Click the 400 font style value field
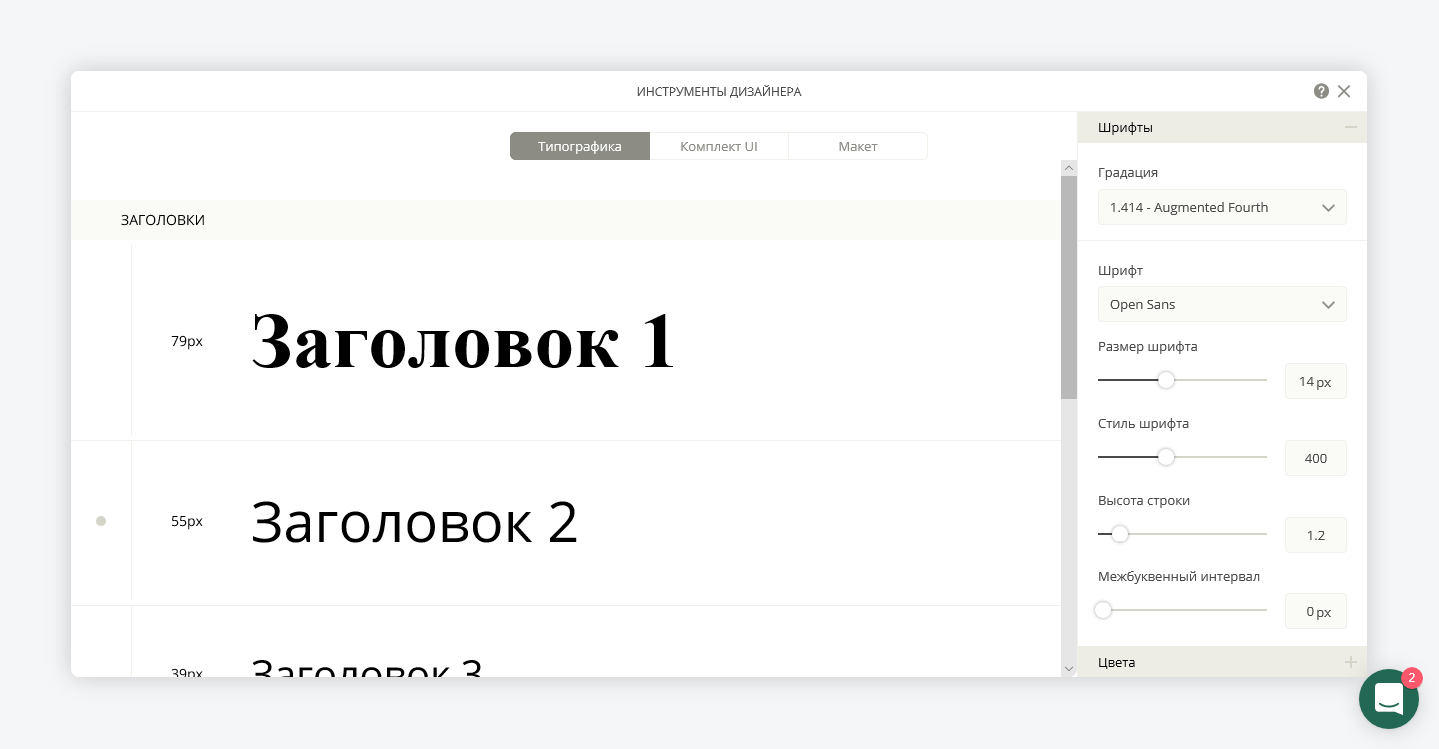Screen dimensions: 1439x749 tap(1315, 458)
